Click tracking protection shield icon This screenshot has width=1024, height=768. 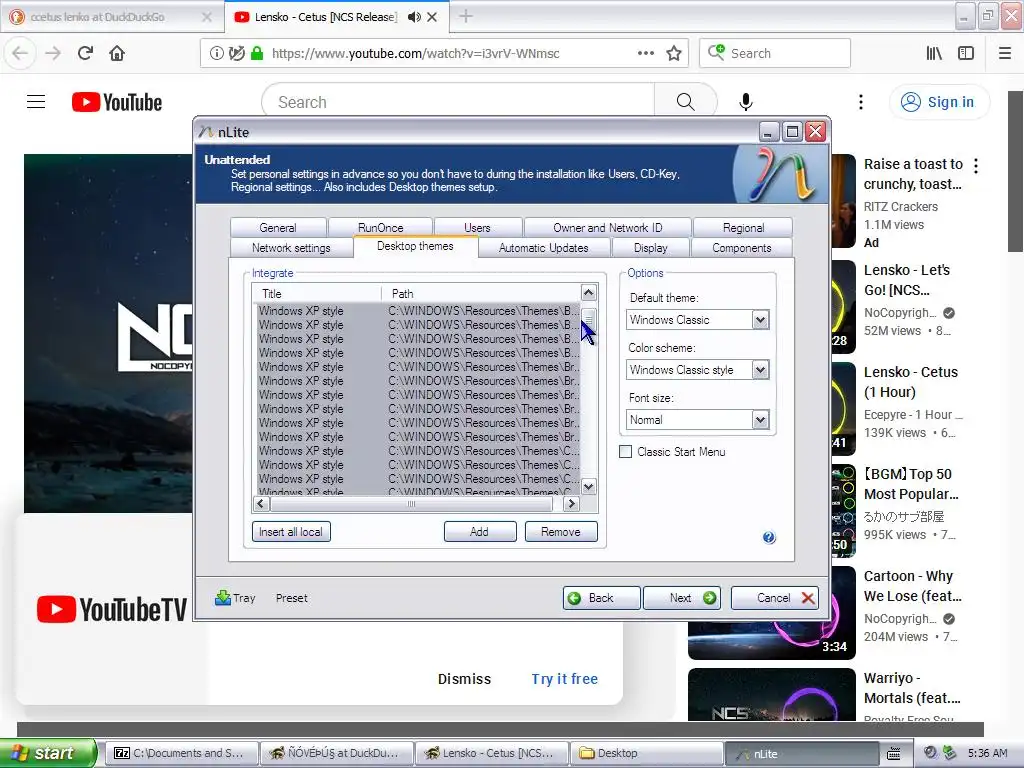click(x=237, y=54)
